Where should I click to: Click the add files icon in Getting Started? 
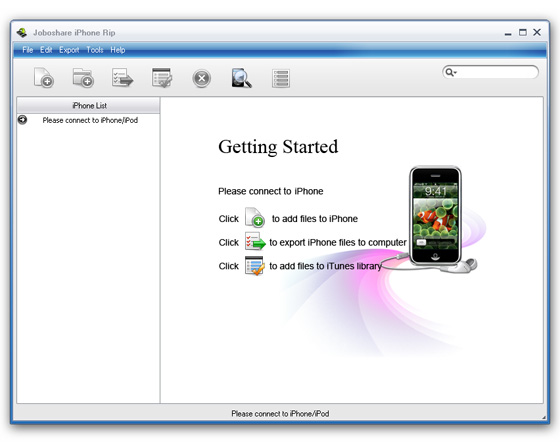click(x=255, y=217)
